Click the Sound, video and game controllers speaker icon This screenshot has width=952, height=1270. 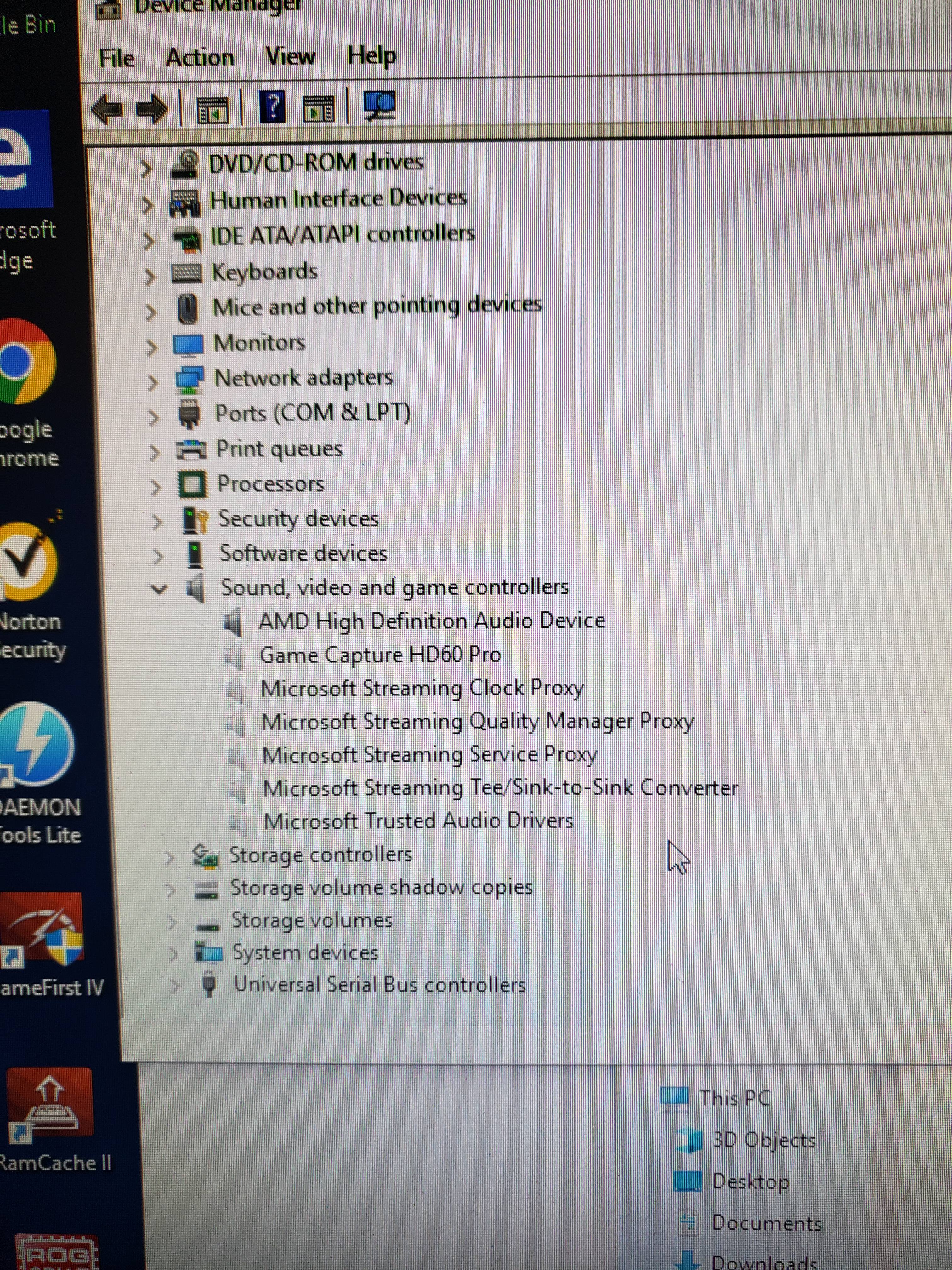pyautogui.click(x=195, y=588)
